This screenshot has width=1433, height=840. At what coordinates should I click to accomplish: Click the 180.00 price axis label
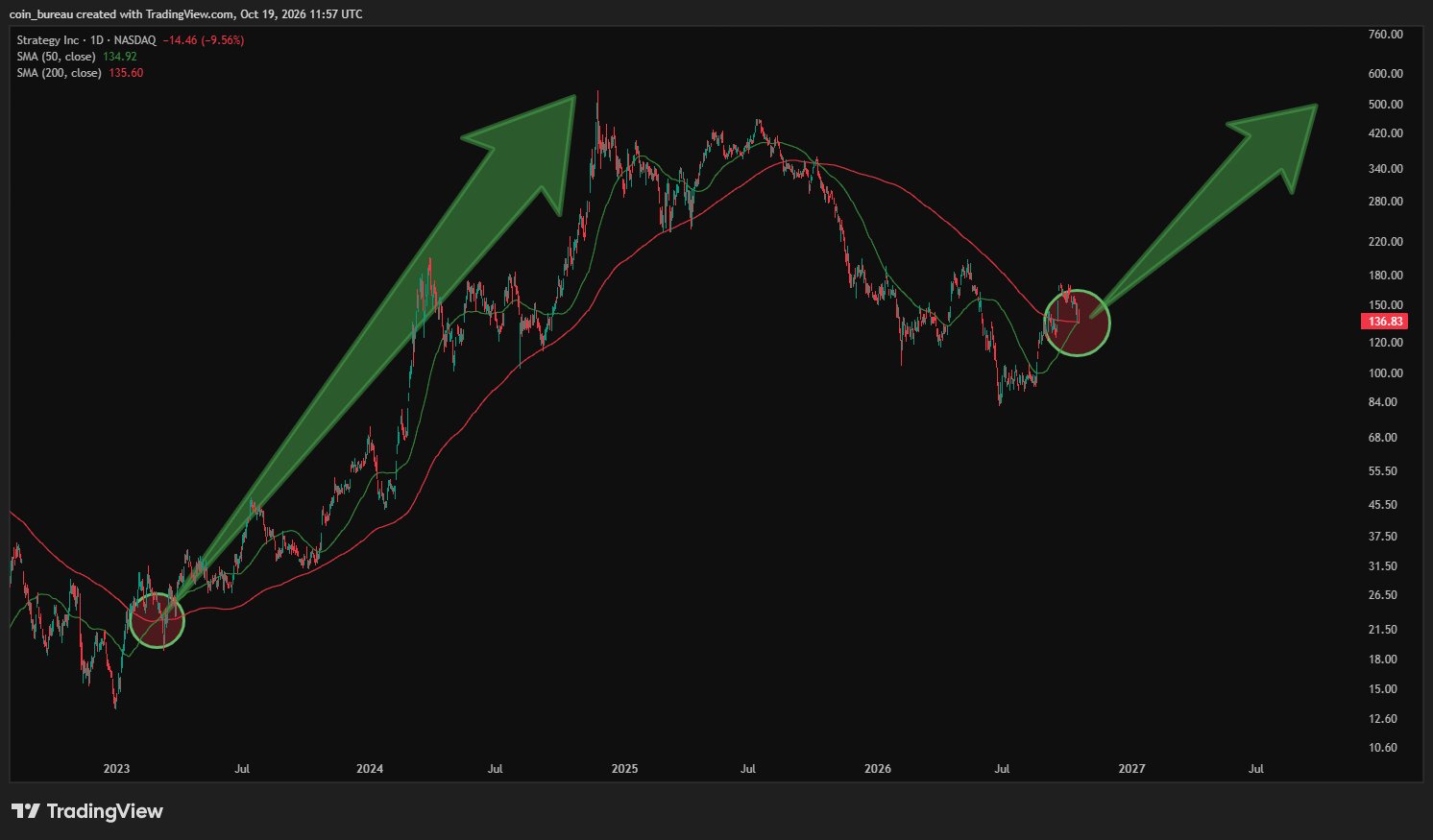pyautogui.click(x=1385, y=276)
